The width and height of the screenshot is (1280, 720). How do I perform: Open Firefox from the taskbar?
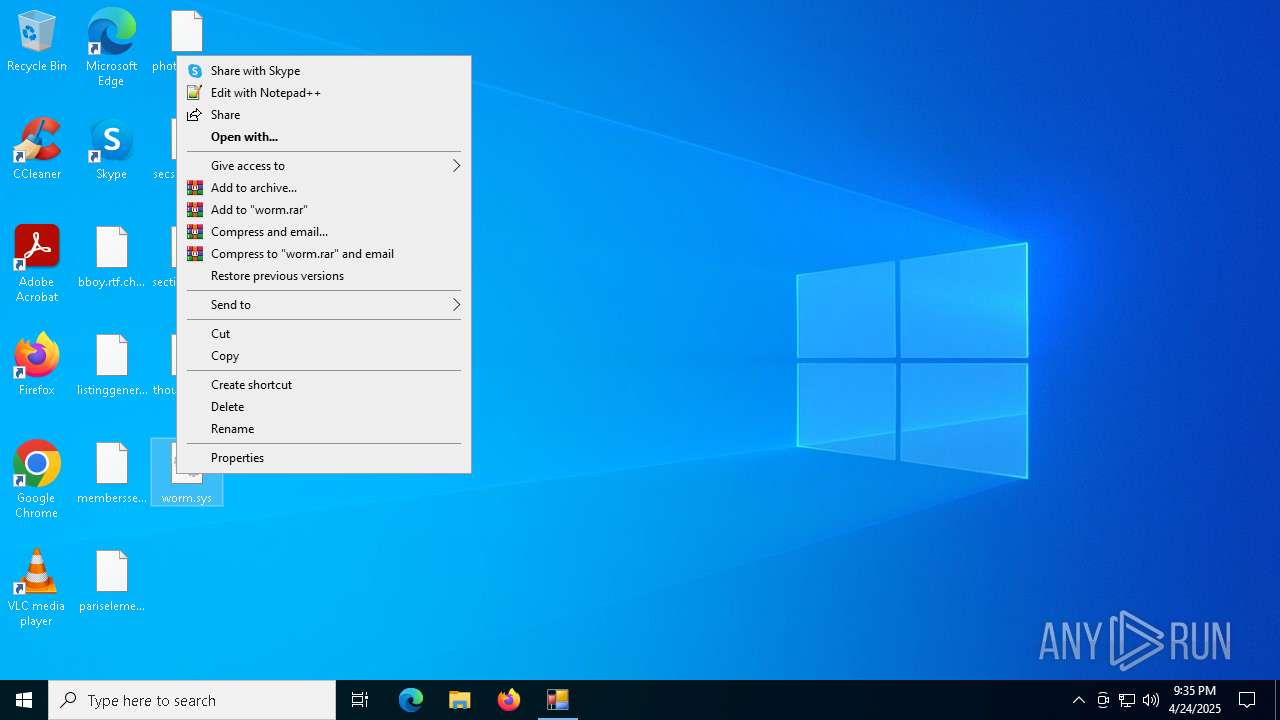tap(509, 700)
